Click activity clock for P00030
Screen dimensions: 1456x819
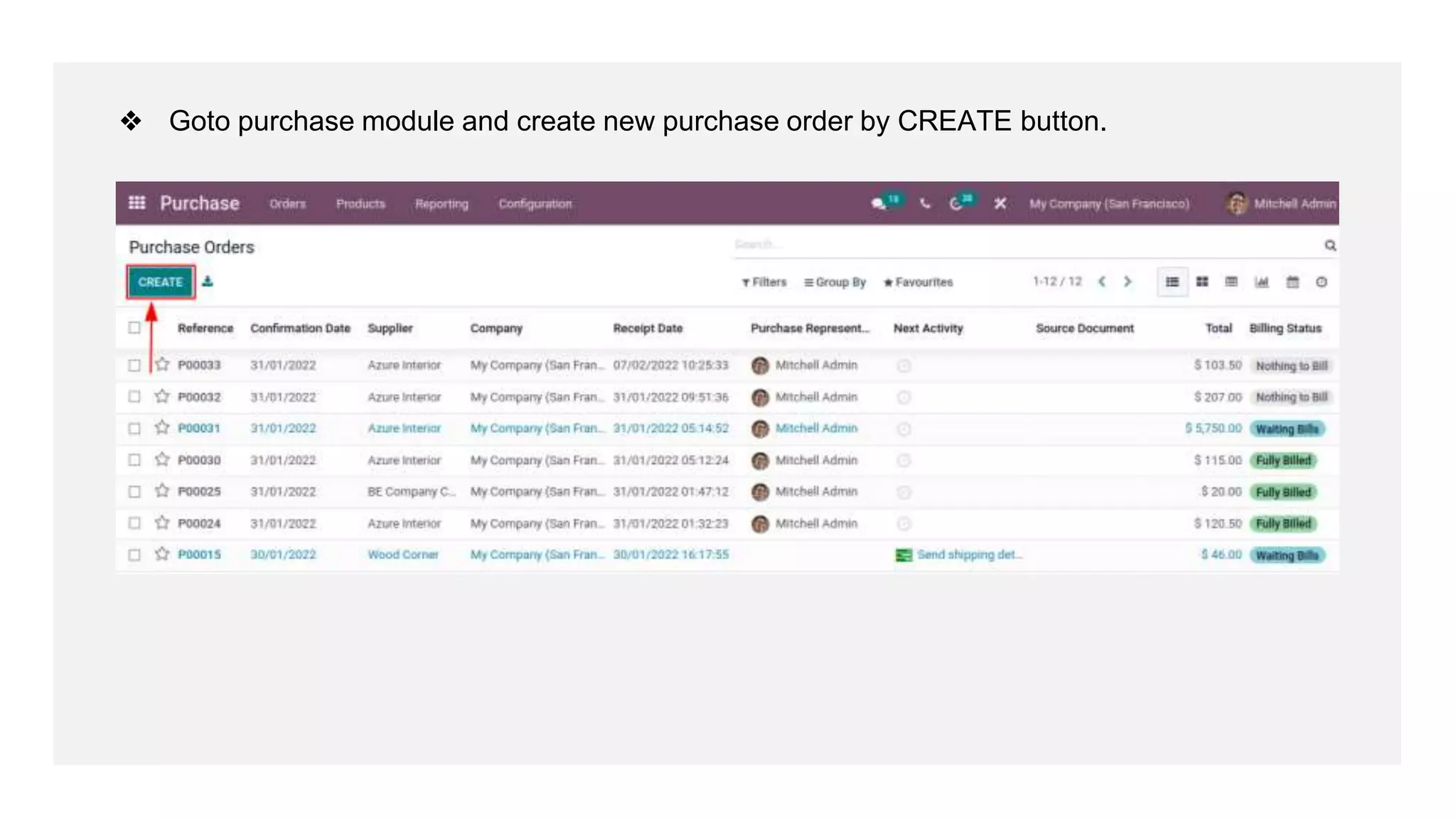[904, 461]
